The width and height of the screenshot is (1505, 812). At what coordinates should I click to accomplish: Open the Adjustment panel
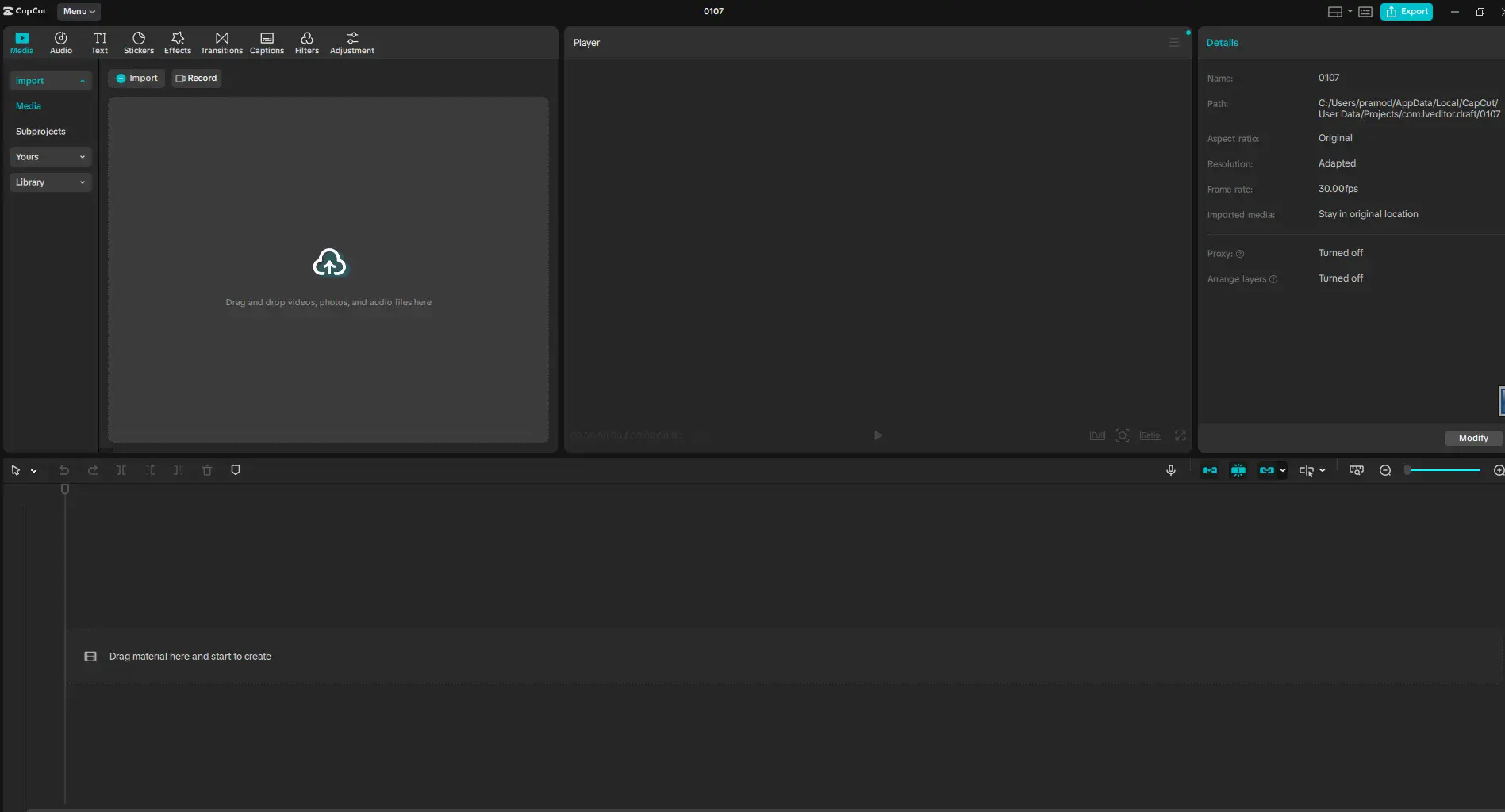tap(351, 43)
